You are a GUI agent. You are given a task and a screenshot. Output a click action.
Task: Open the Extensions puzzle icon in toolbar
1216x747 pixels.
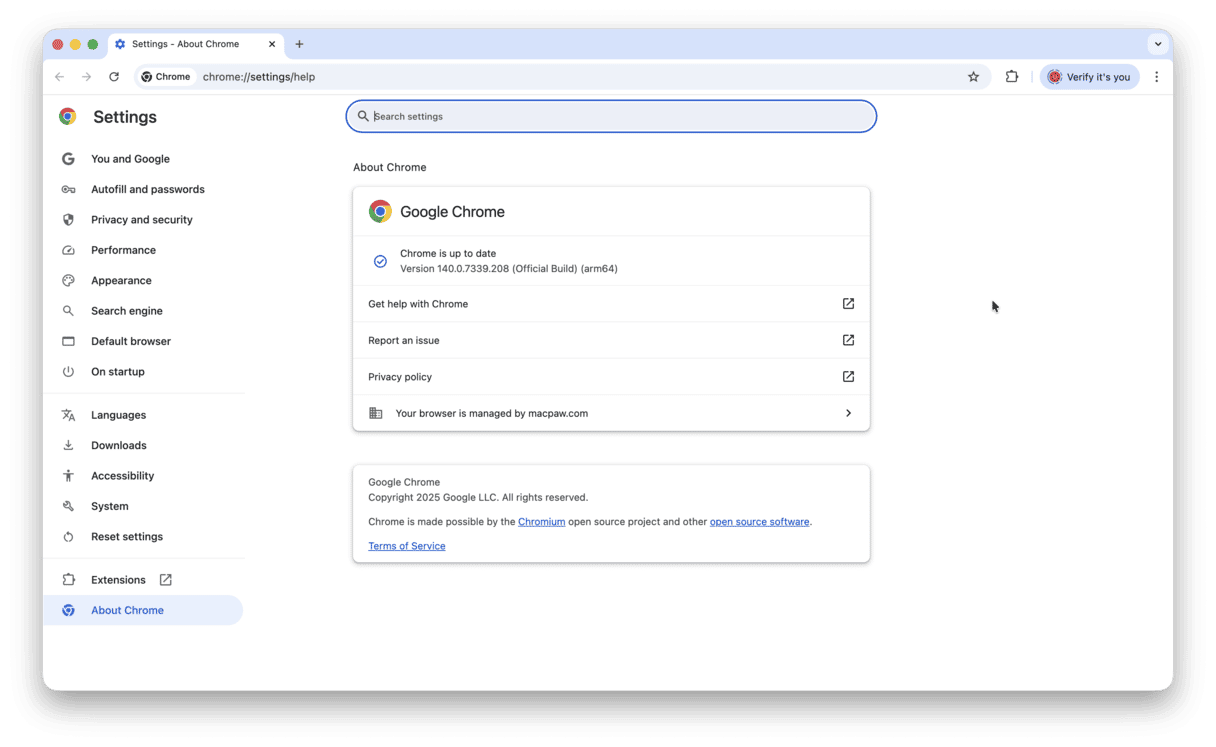tap(1012, 76)
